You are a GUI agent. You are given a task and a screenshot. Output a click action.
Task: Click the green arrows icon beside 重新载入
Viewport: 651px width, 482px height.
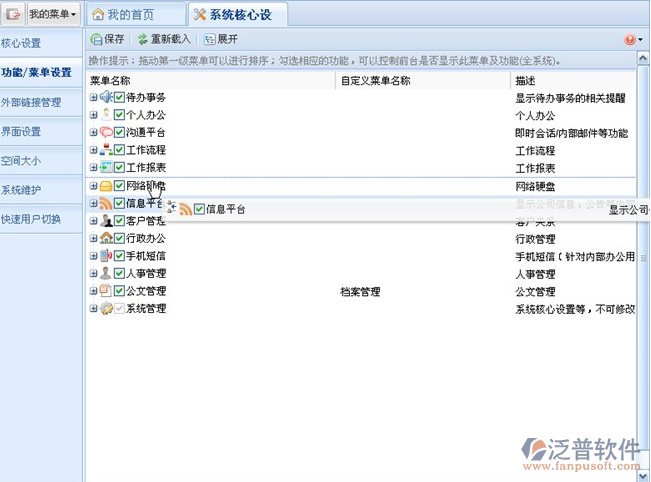(x=143, y=39)
